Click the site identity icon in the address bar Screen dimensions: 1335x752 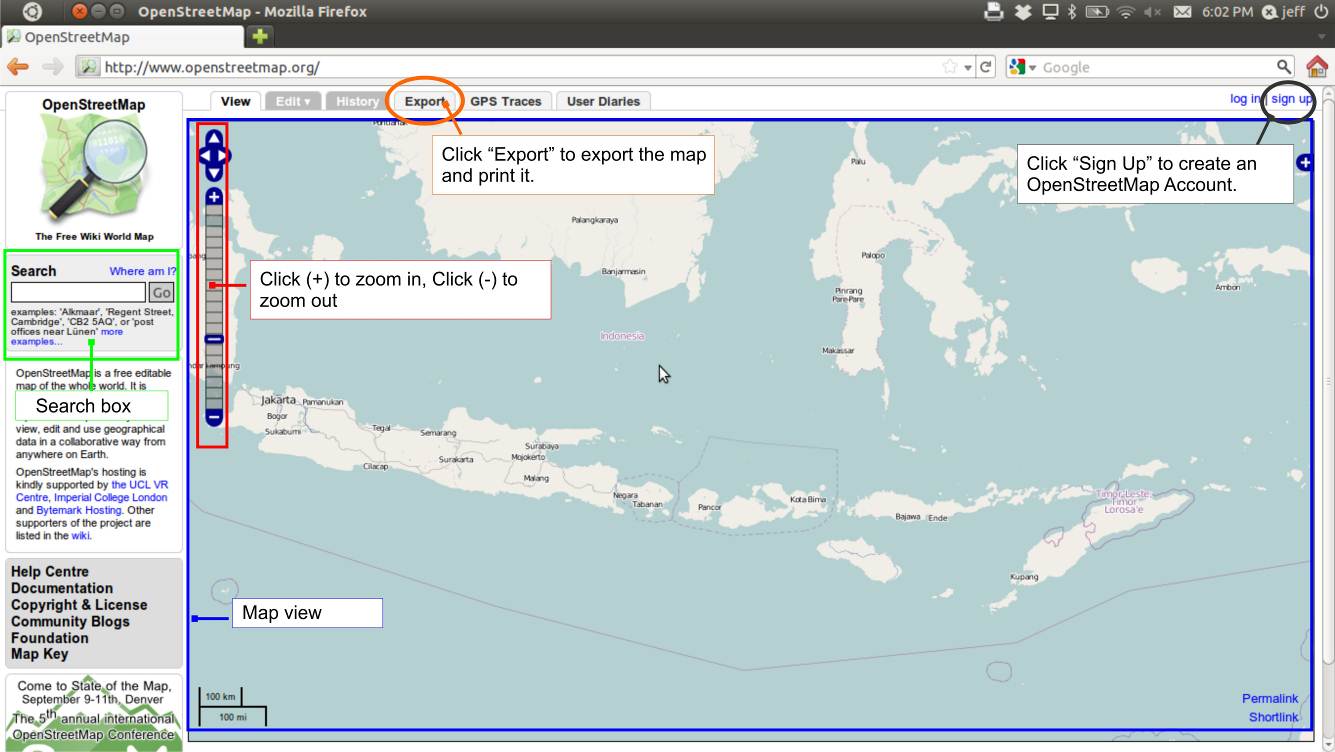88,67
